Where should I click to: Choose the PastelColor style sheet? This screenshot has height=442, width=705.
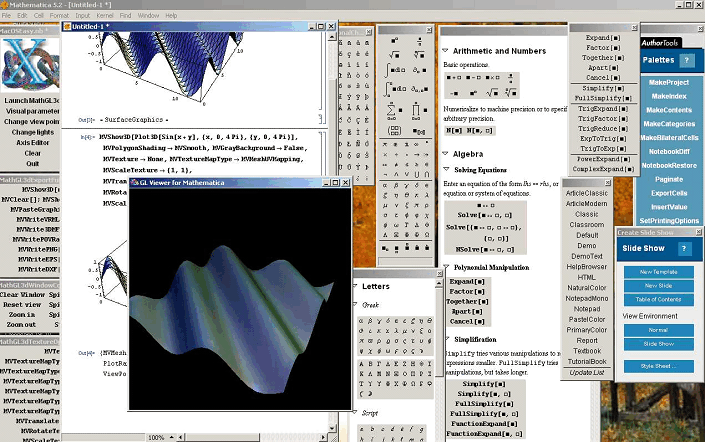587,319
